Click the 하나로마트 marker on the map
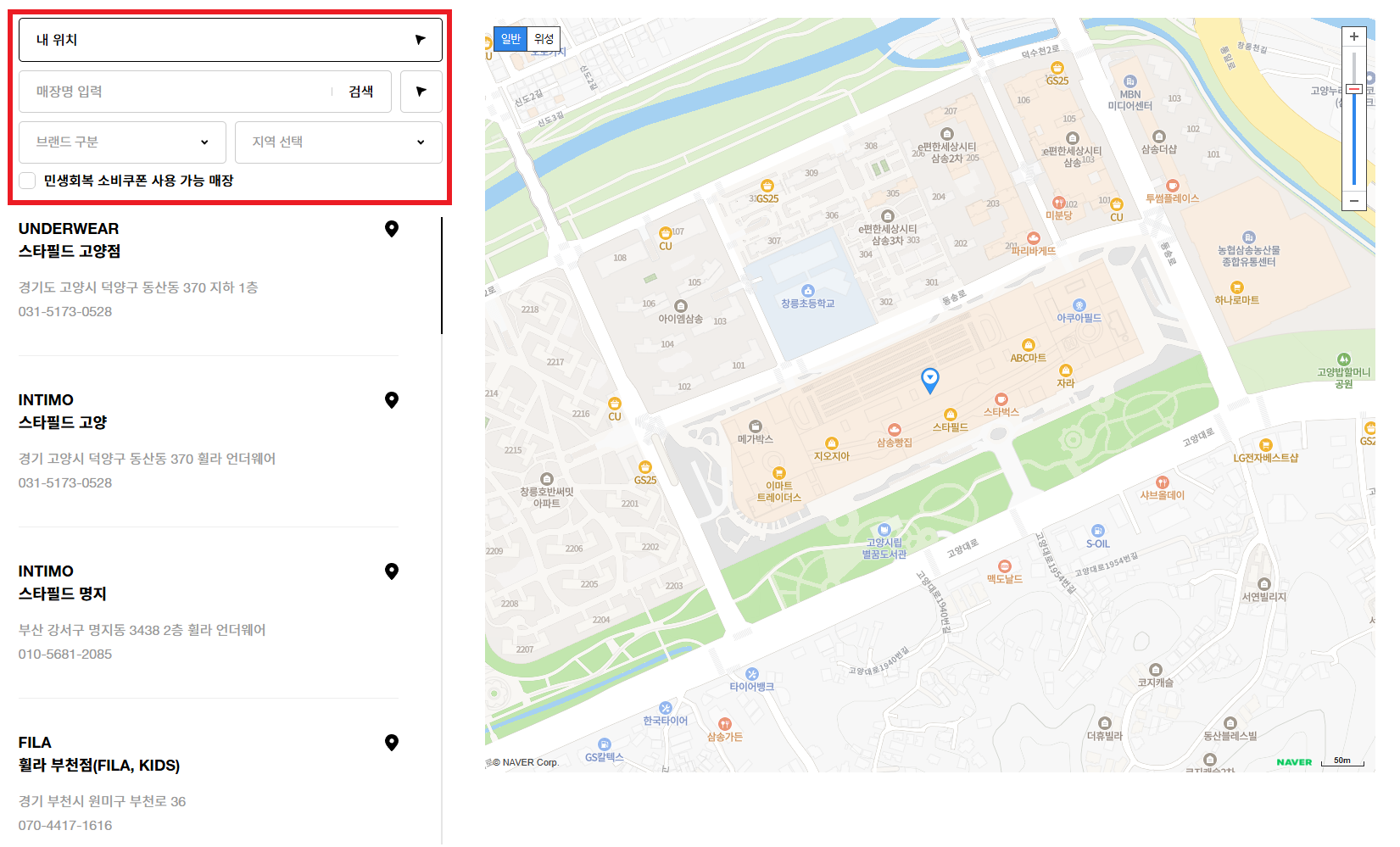The image size is (1400, 847). [x=1237, y=287]
